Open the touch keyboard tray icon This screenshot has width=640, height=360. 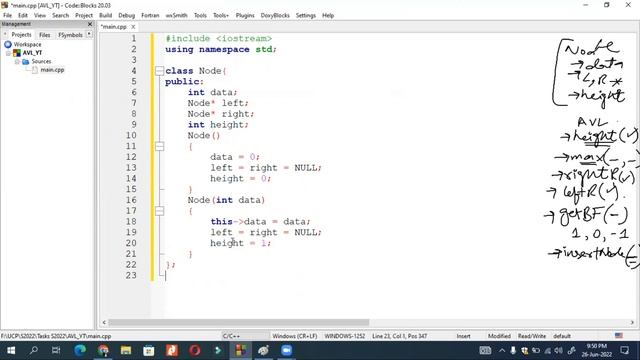pos(485,350)
